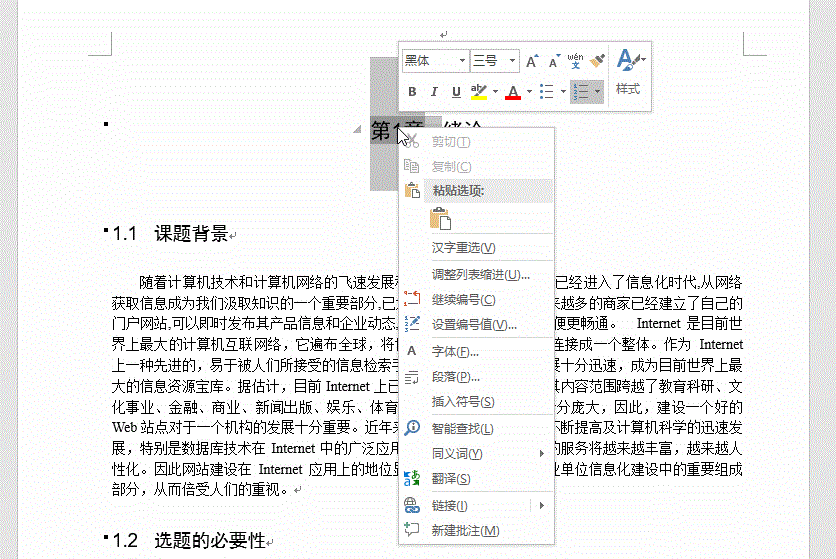Choose 继续编号(C) menu entry
Viewport: 836px width, 559px height.
(x=477, y=300)
